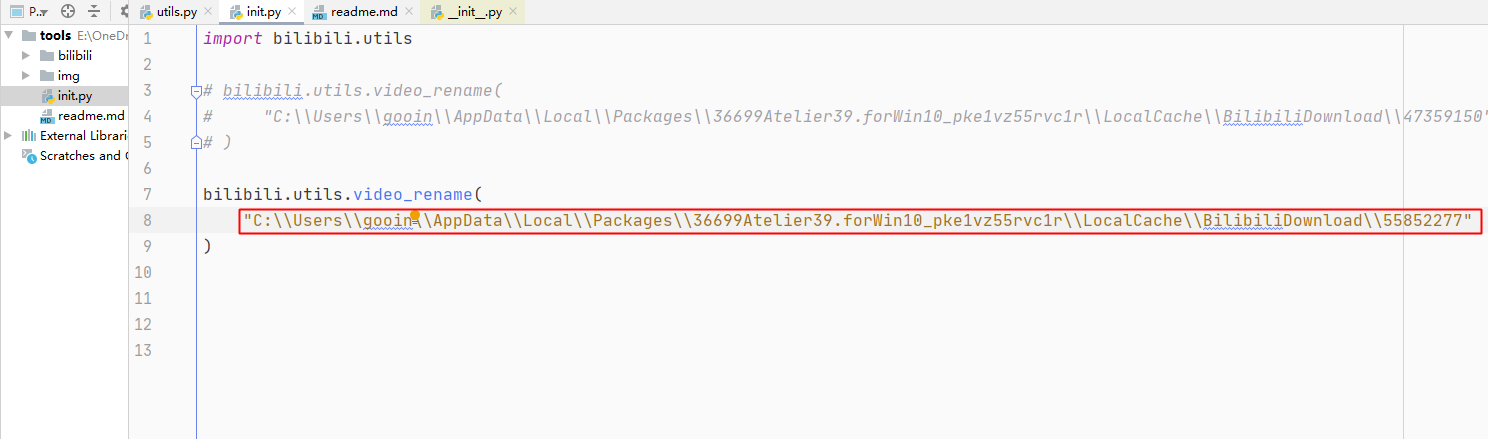Collapse comment fold marker on line 3
This screenshot has height=439, width=1488.
click(x=196, y=91)
